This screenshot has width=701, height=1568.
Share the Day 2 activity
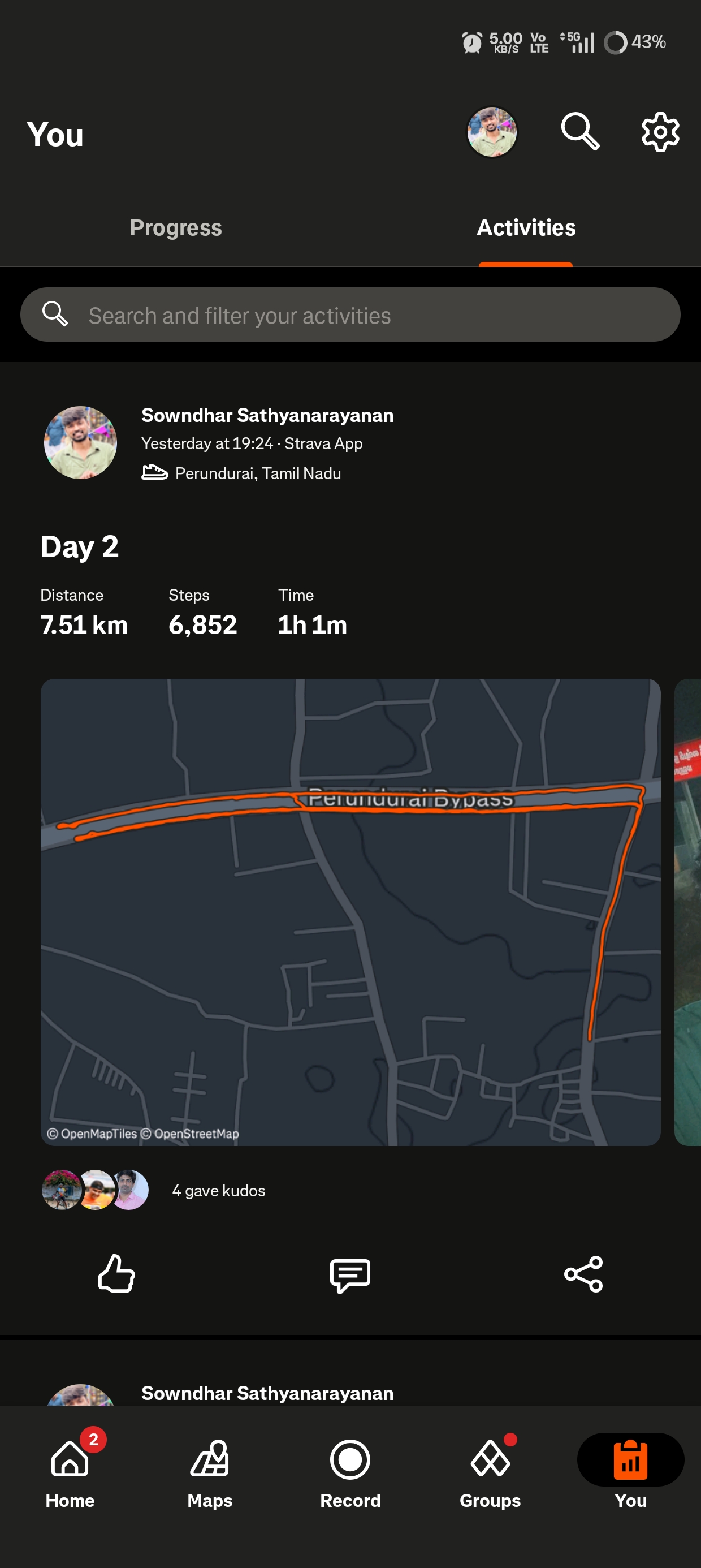(x=583, y=1273)
